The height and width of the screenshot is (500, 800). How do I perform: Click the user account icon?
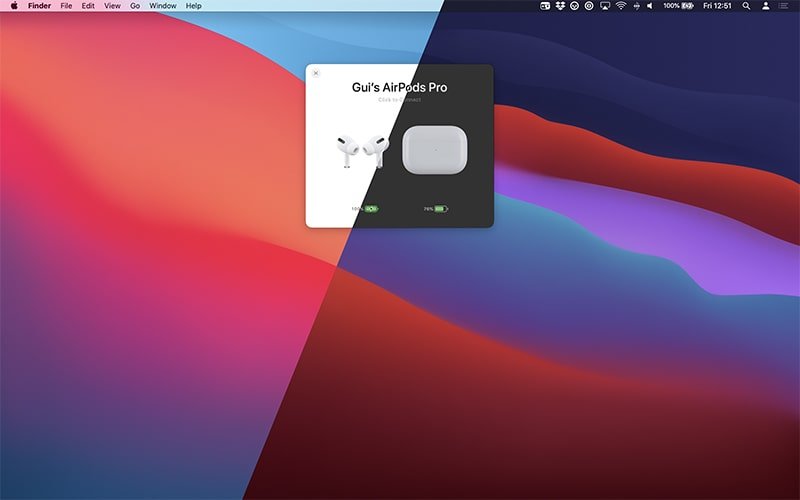coord(766,6)
